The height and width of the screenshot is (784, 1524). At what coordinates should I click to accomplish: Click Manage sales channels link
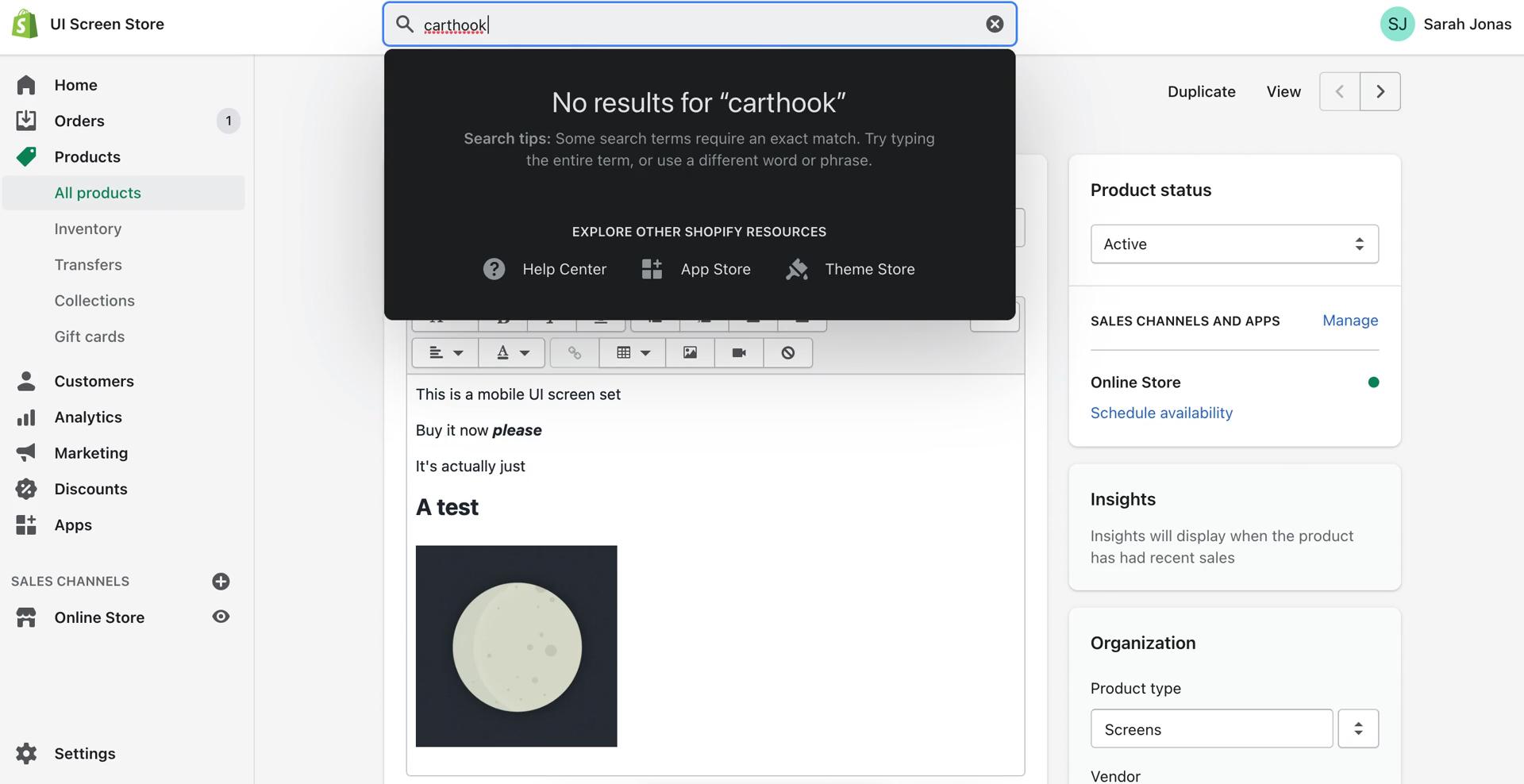[1350, 321]
